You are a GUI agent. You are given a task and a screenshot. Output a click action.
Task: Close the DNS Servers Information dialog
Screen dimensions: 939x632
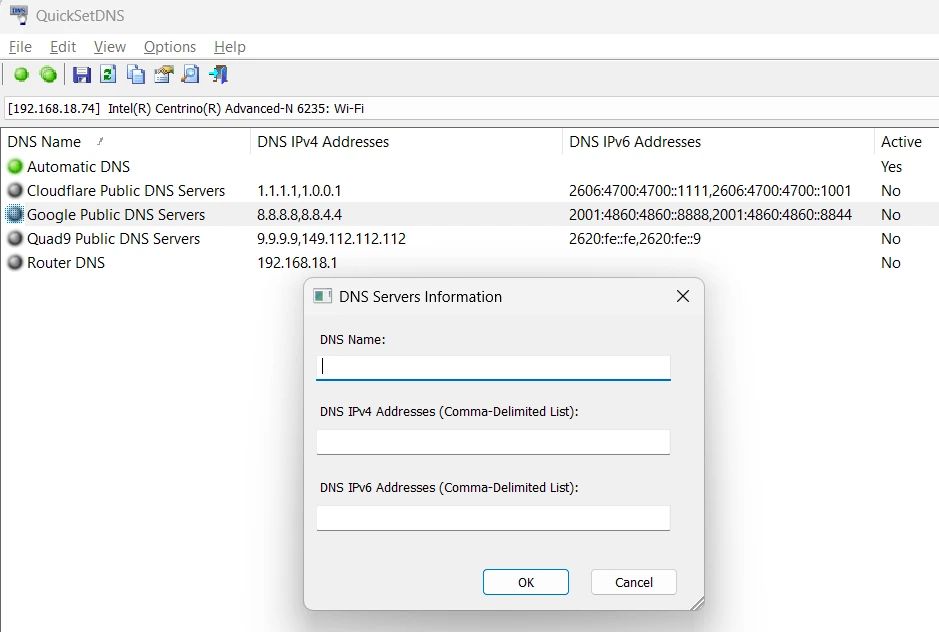coord(683,296)
